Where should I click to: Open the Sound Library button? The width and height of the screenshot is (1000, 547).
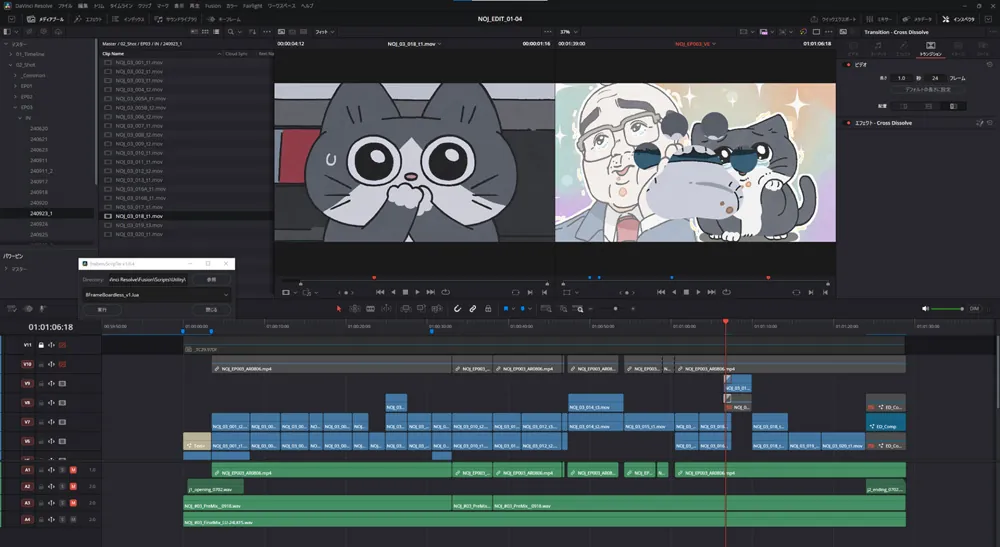[x=175, y=19]
